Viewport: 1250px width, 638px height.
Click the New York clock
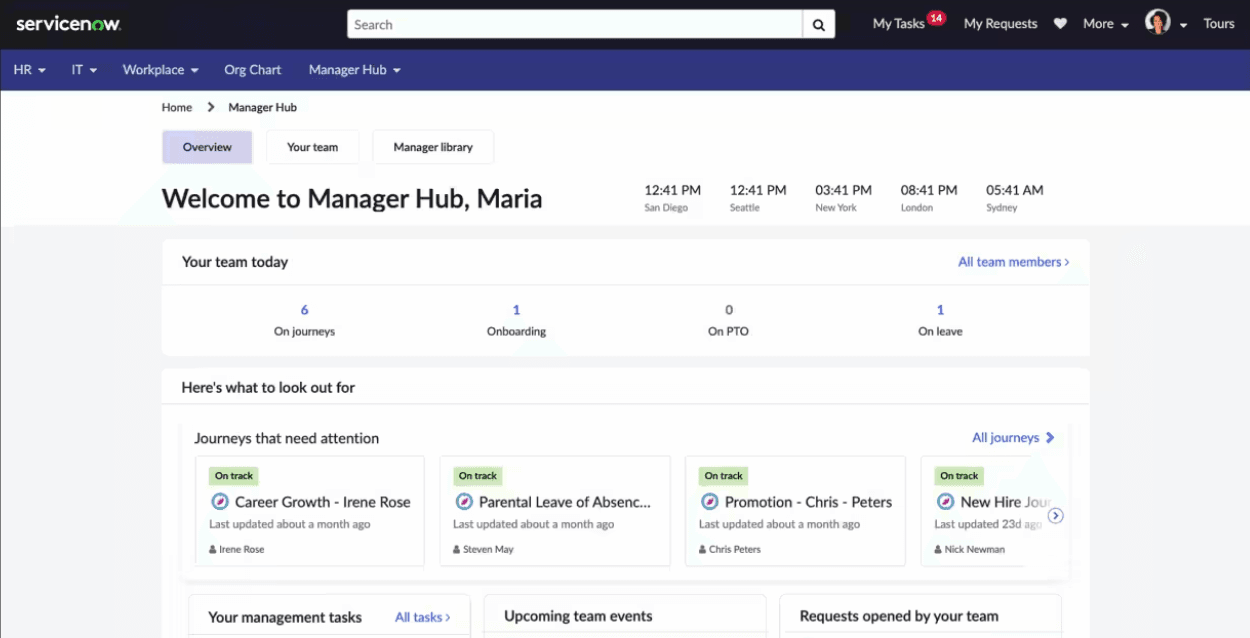843,197
